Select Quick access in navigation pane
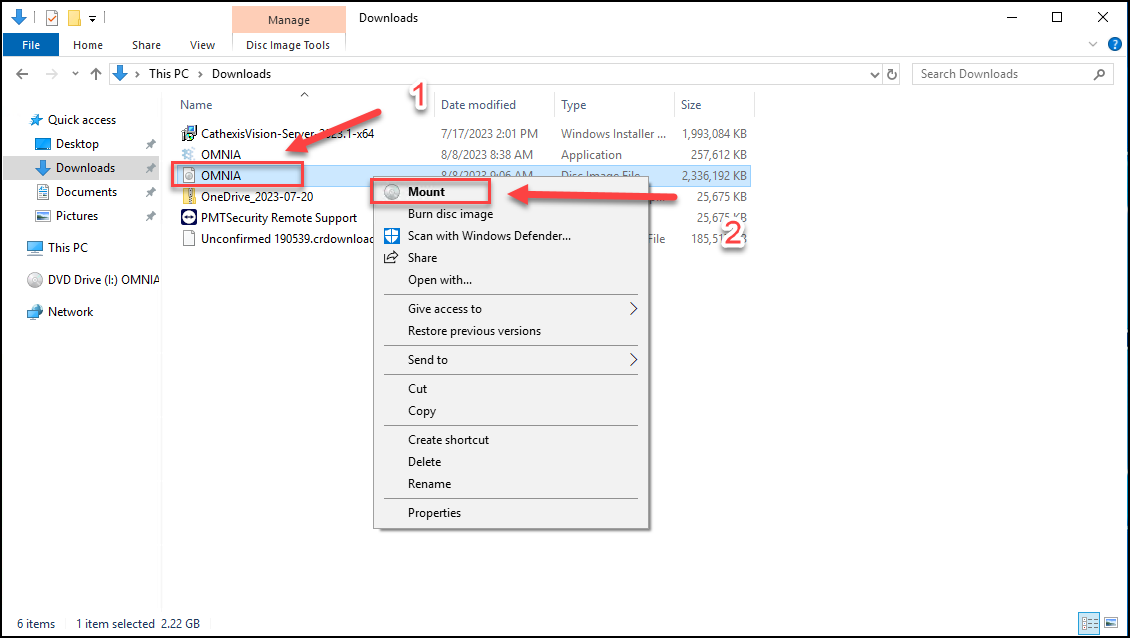Viewport: 1130px width, 638px height. (x=81, y=120)
